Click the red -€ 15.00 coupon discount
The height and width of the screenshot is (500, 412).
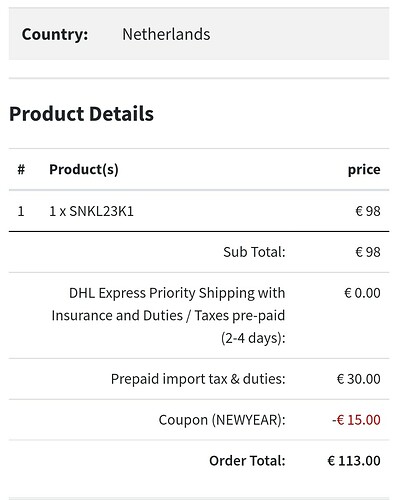tap(356, 420)
